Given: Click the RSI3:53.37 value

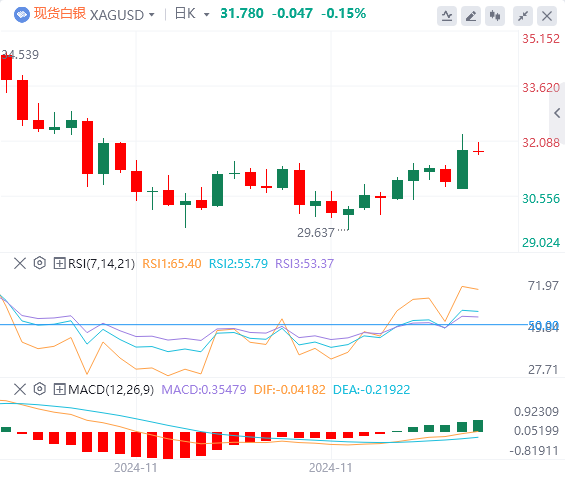Looking at the screenshot, I should (x=304, y=264).
